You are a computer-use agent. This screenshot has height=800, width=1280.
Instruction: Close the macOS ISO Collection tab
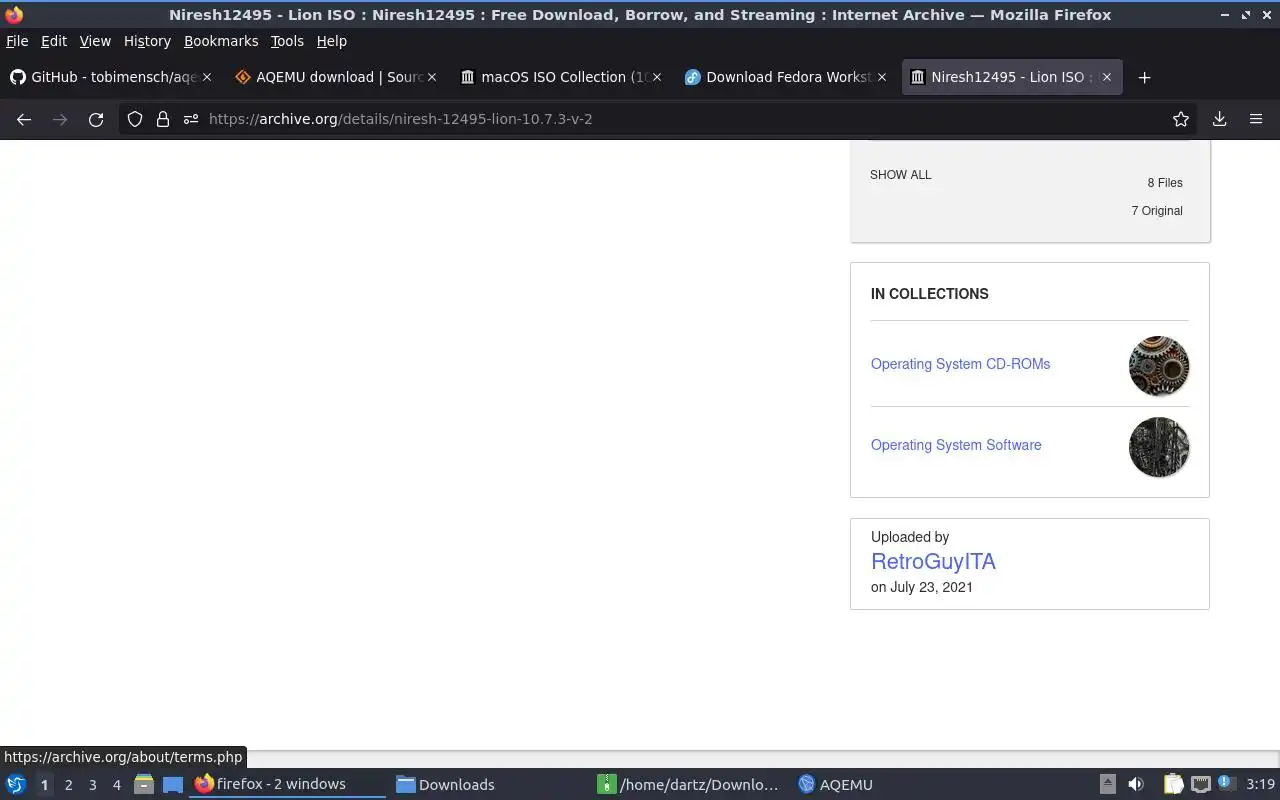coord(657,77)
